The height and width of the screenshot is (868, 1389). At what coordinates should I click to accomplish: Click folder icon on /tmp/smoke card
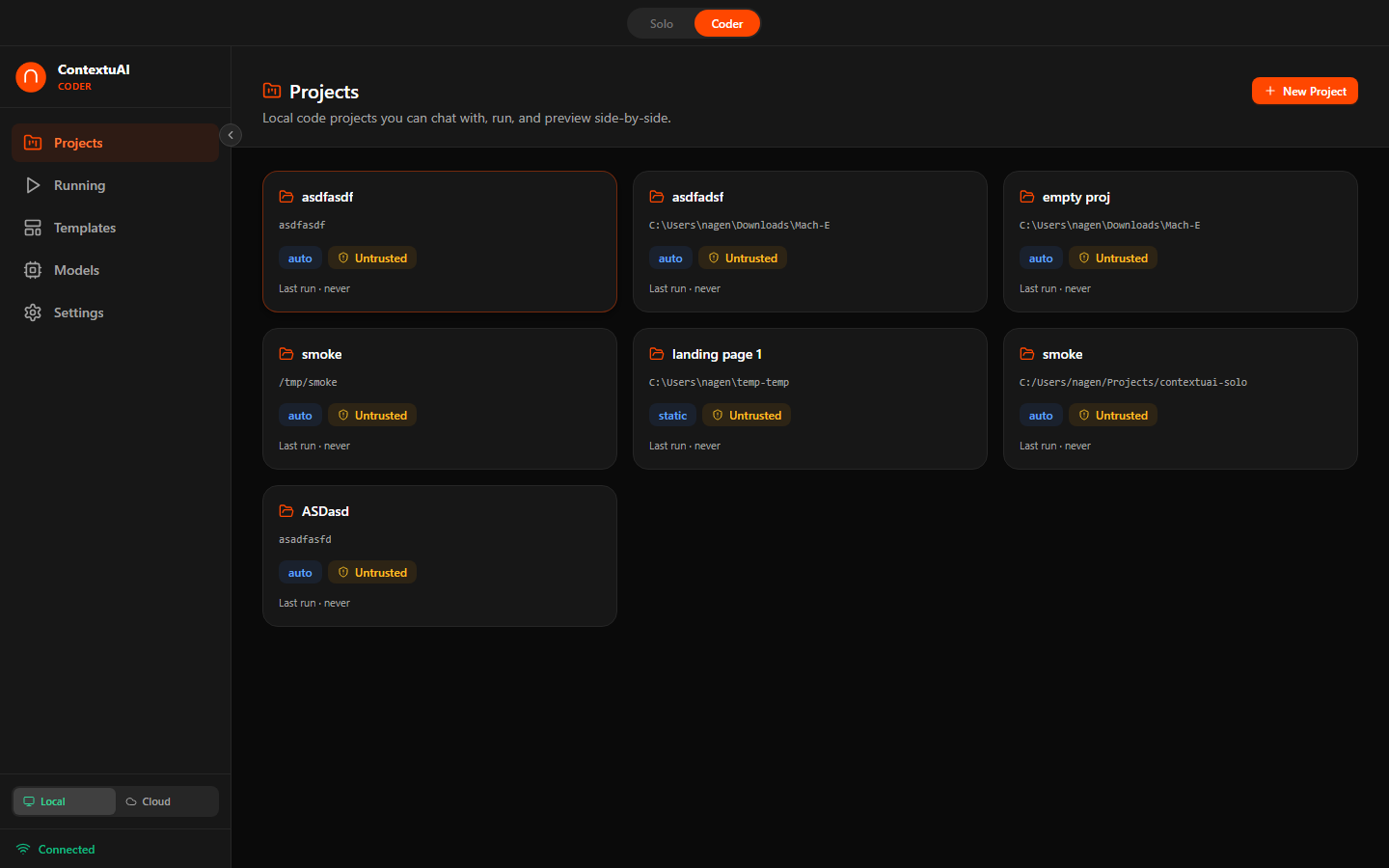[286, 354]
